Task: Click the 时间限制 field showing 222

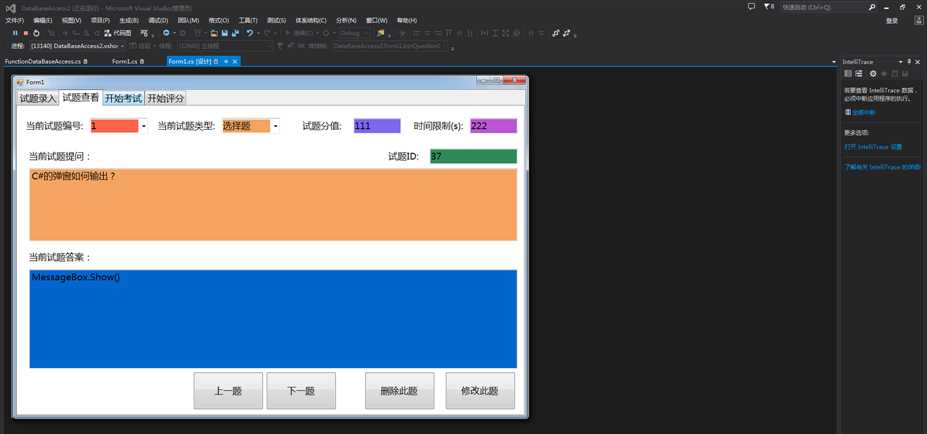Action: click(494, 126)
